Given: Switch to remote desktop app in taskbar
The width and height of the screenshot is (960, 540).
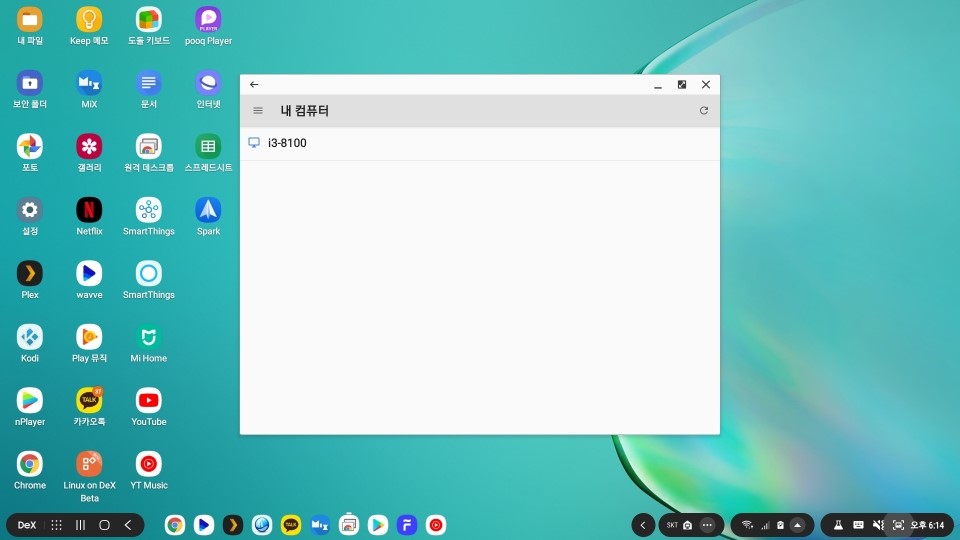Looking at the screenshot, I should pyautogui.click(x=349, y=525).
